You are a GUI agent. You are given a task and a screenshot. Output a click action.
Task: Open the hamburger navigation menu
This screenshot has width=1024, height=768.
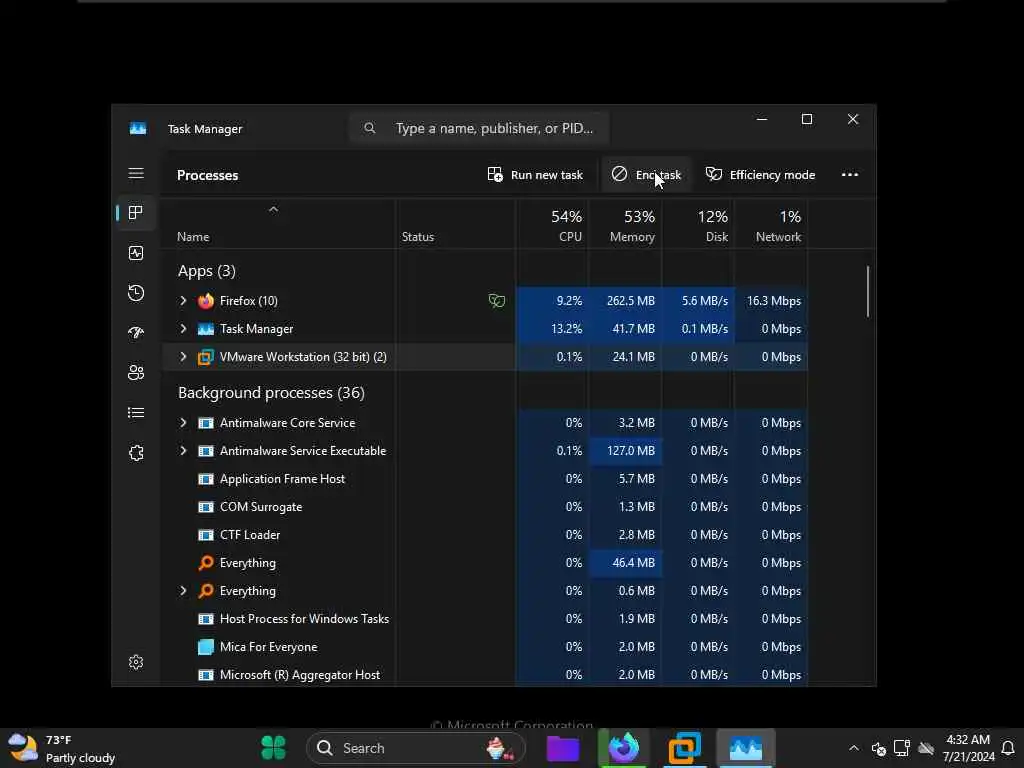136,174
